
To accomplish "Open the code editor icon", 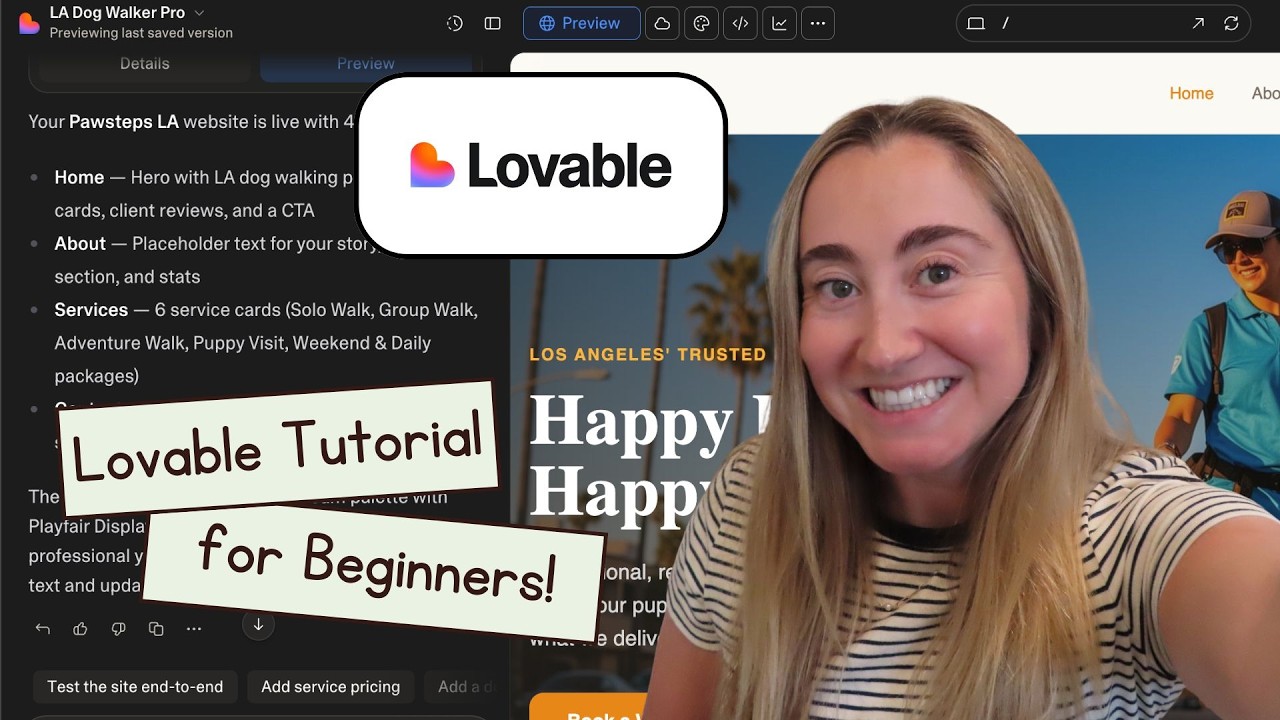I will click(740, 23).
